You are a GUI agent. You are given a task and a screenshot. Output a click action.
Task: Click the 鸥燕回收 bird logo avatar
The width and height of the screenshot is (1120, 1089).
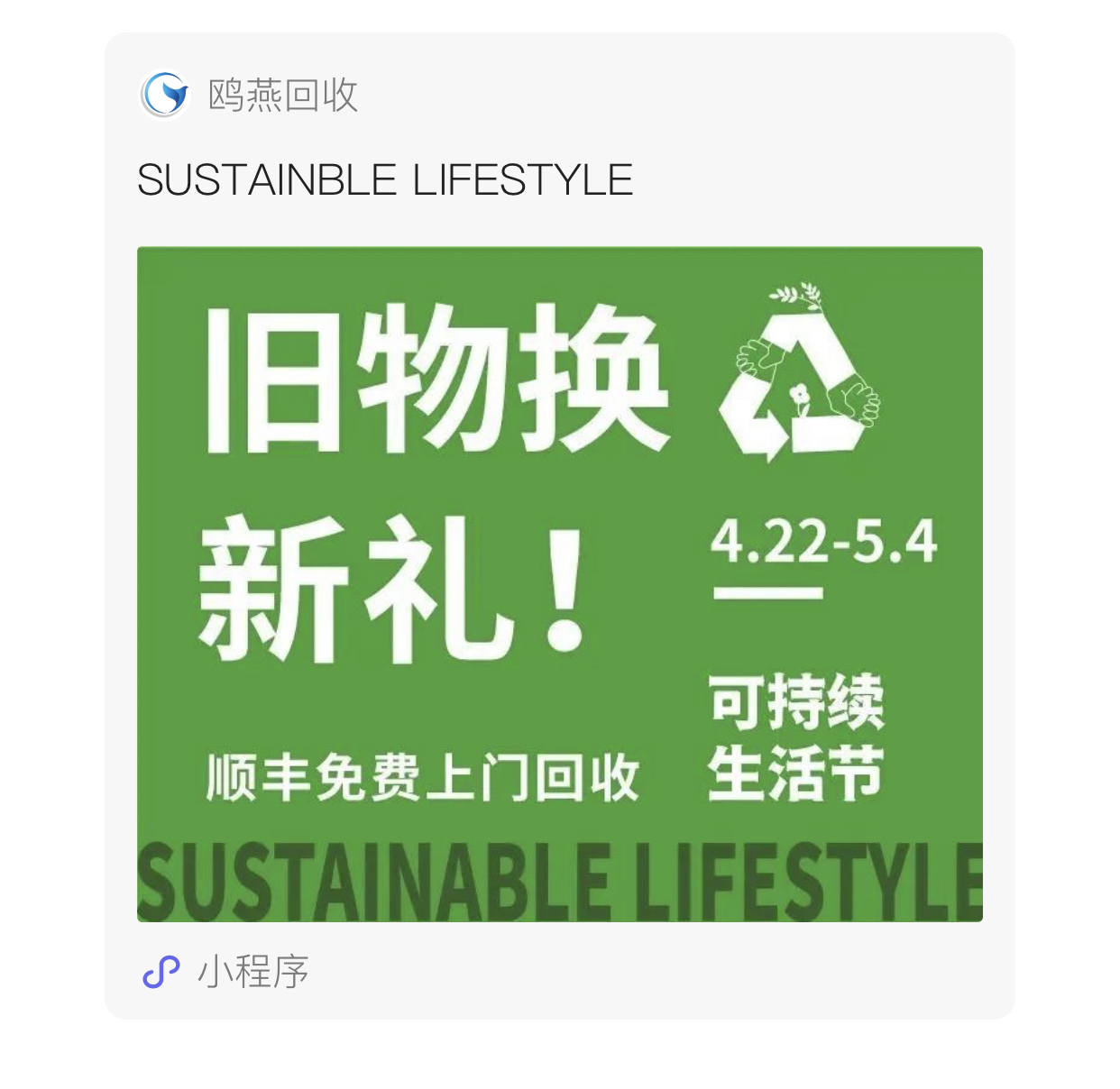[164, 95]
